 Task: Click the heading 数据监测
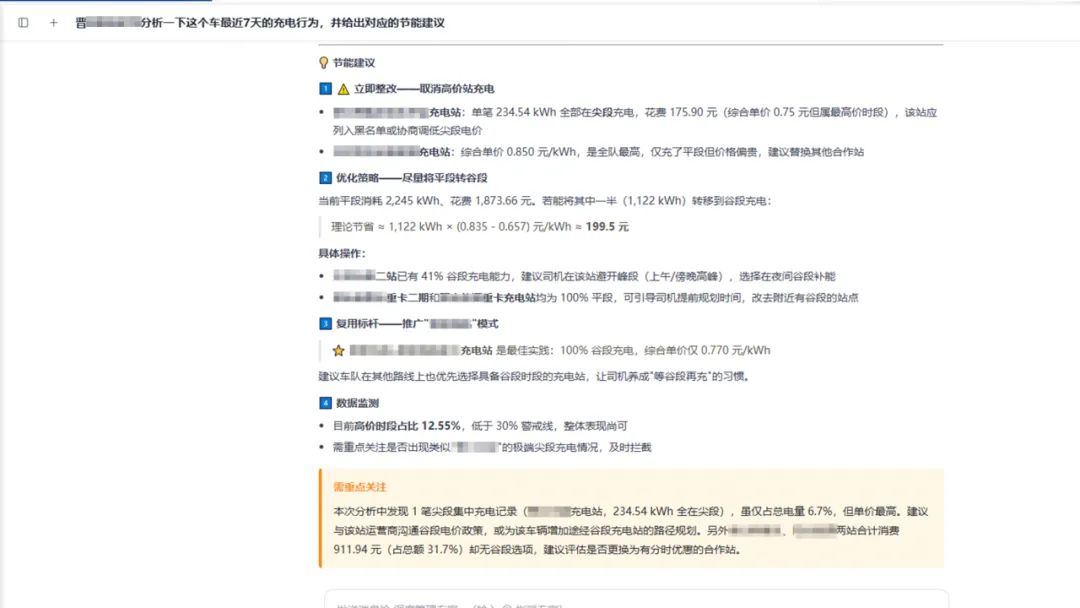357,403
